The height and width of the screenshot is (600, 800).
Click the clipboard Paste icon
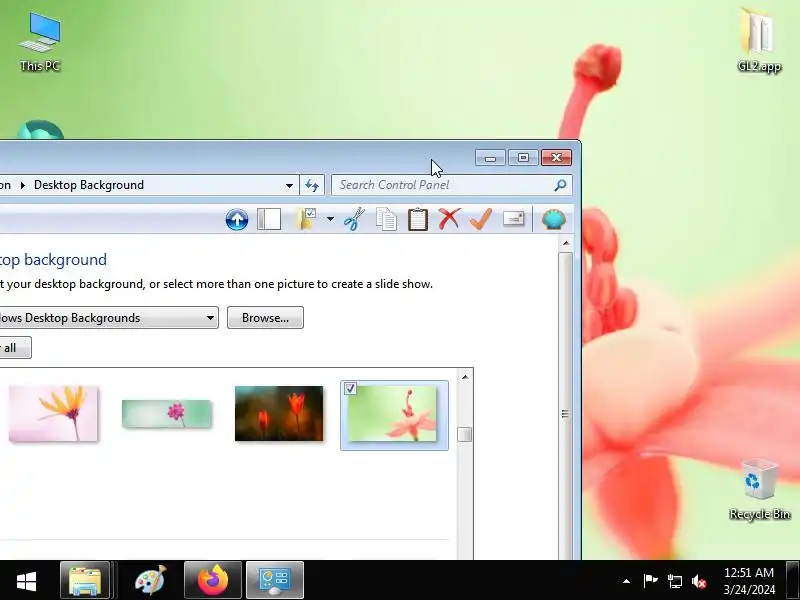coord(418,219)
